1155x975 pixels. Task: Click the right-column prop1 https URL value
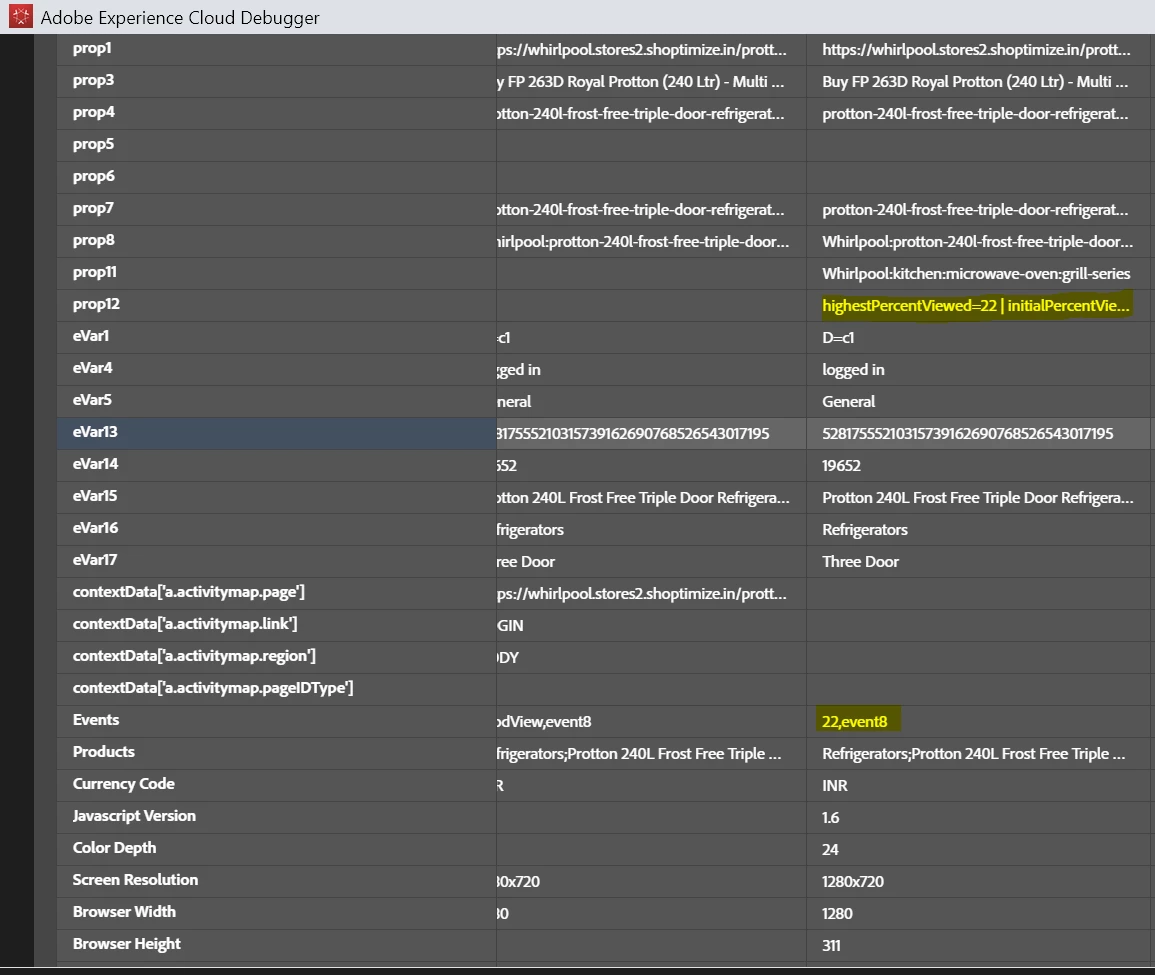click(x=976, y=50)
